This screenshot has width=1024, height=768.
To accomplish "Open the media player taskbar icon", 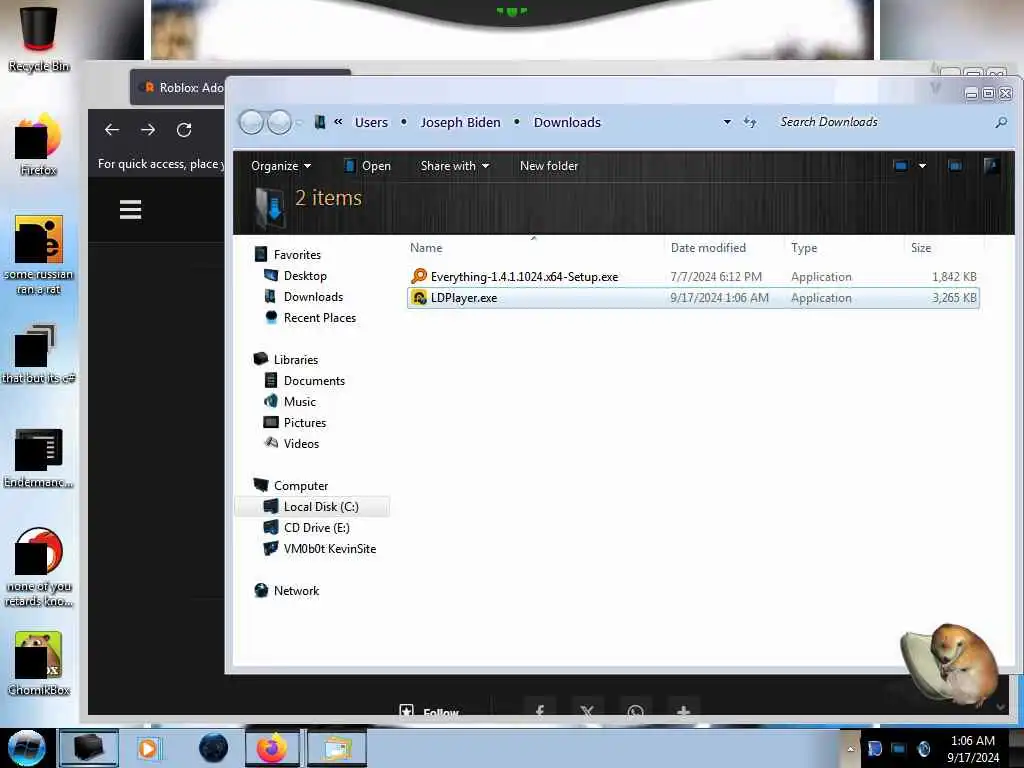I will point(148,748).
